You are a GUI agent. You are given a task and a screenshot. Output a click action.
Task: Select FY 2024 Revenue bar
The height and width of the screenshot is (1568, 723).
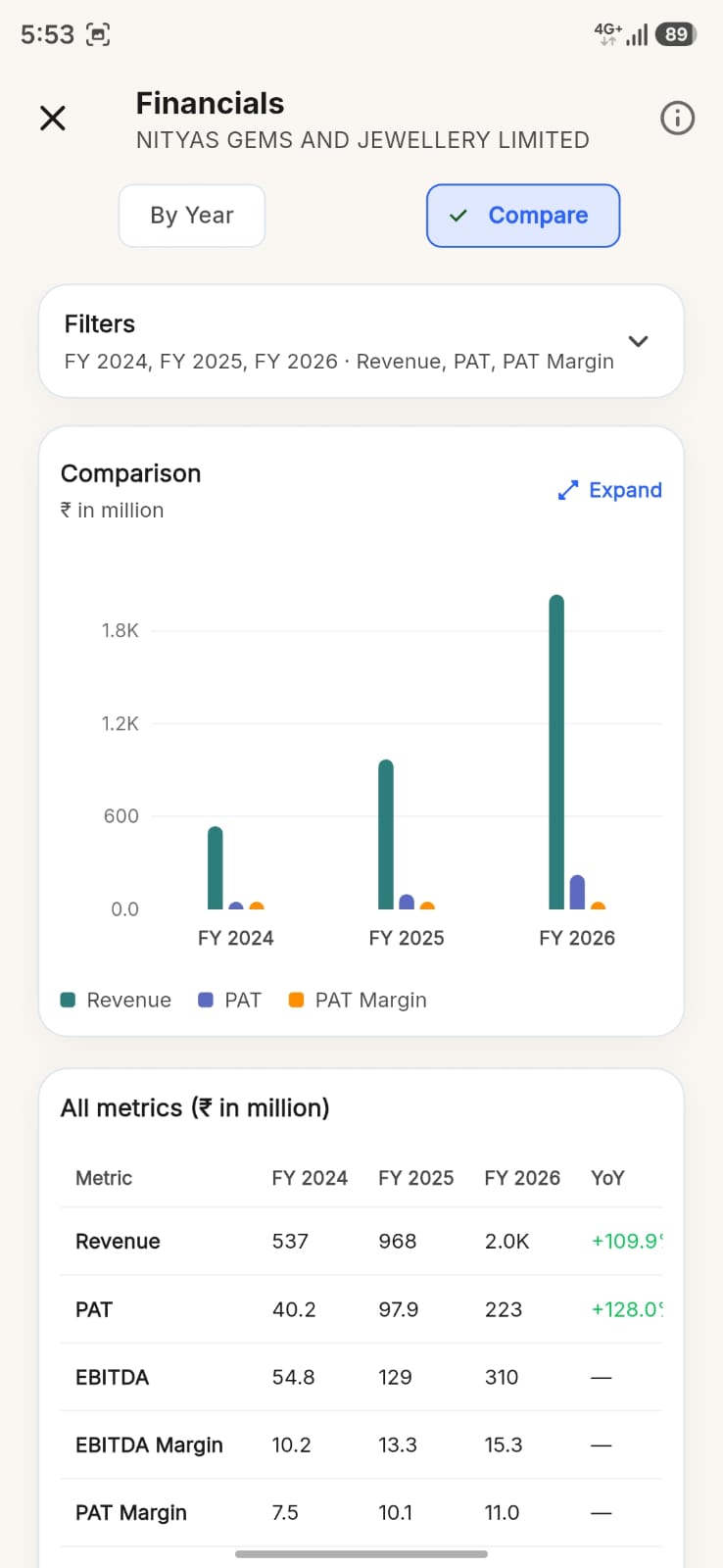coord(216,868)
